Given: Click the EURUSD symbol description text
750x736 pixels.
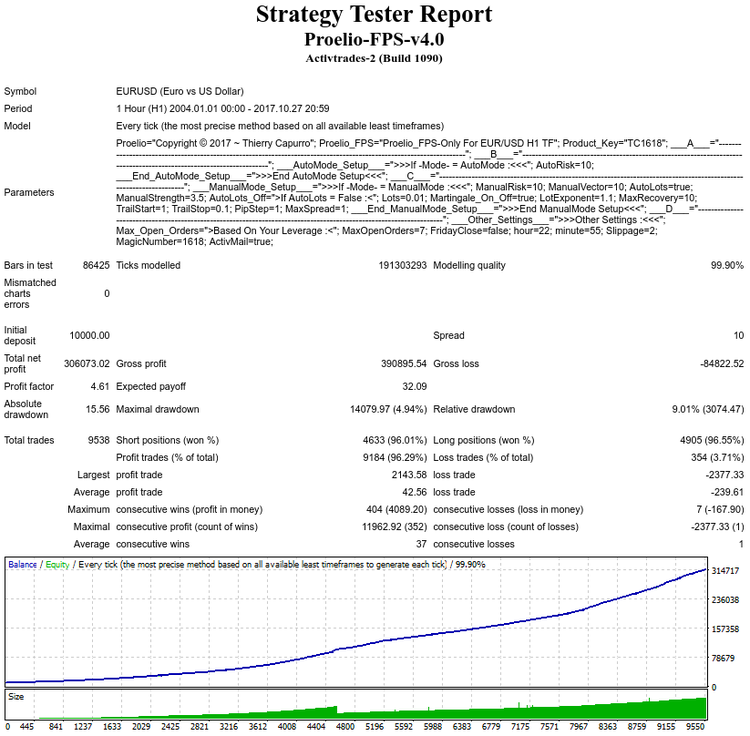Looking at the screenshot, I should click(180, 91).
